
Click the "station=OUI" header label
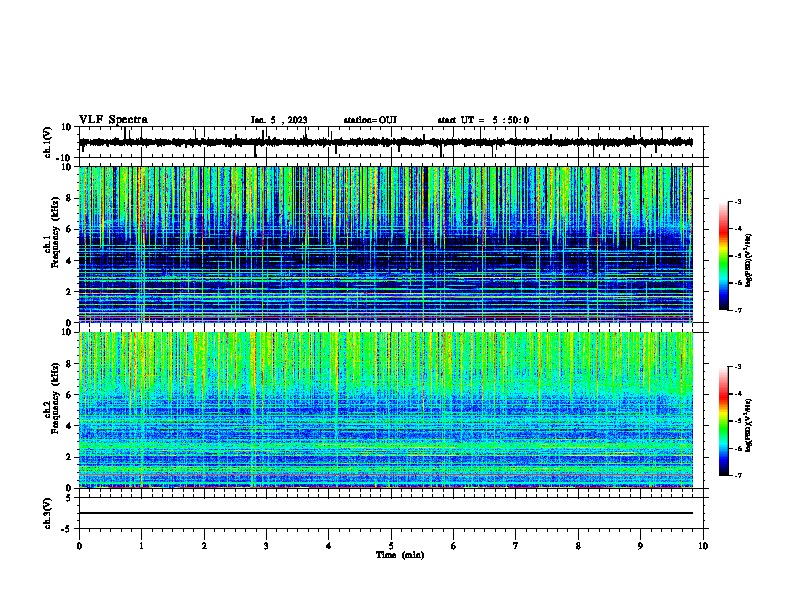coord(370,120)
